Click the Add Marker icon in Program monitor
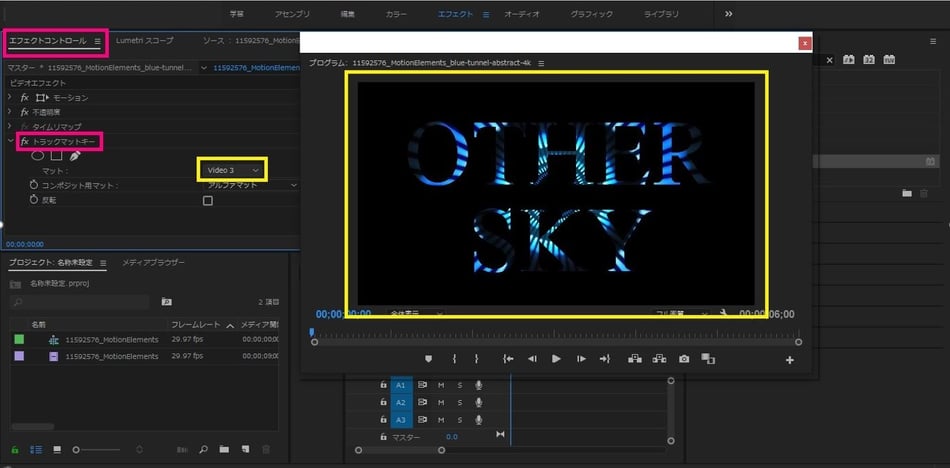The width and height of the screenshot is (950, 468). 429,359
